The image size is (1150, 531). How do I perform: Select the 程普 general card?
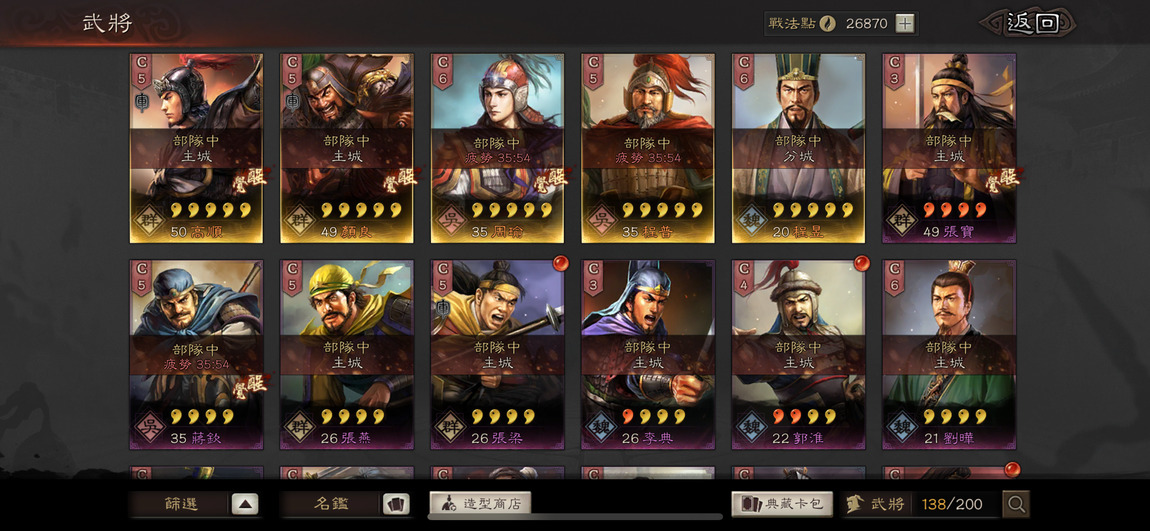[648, 147]
